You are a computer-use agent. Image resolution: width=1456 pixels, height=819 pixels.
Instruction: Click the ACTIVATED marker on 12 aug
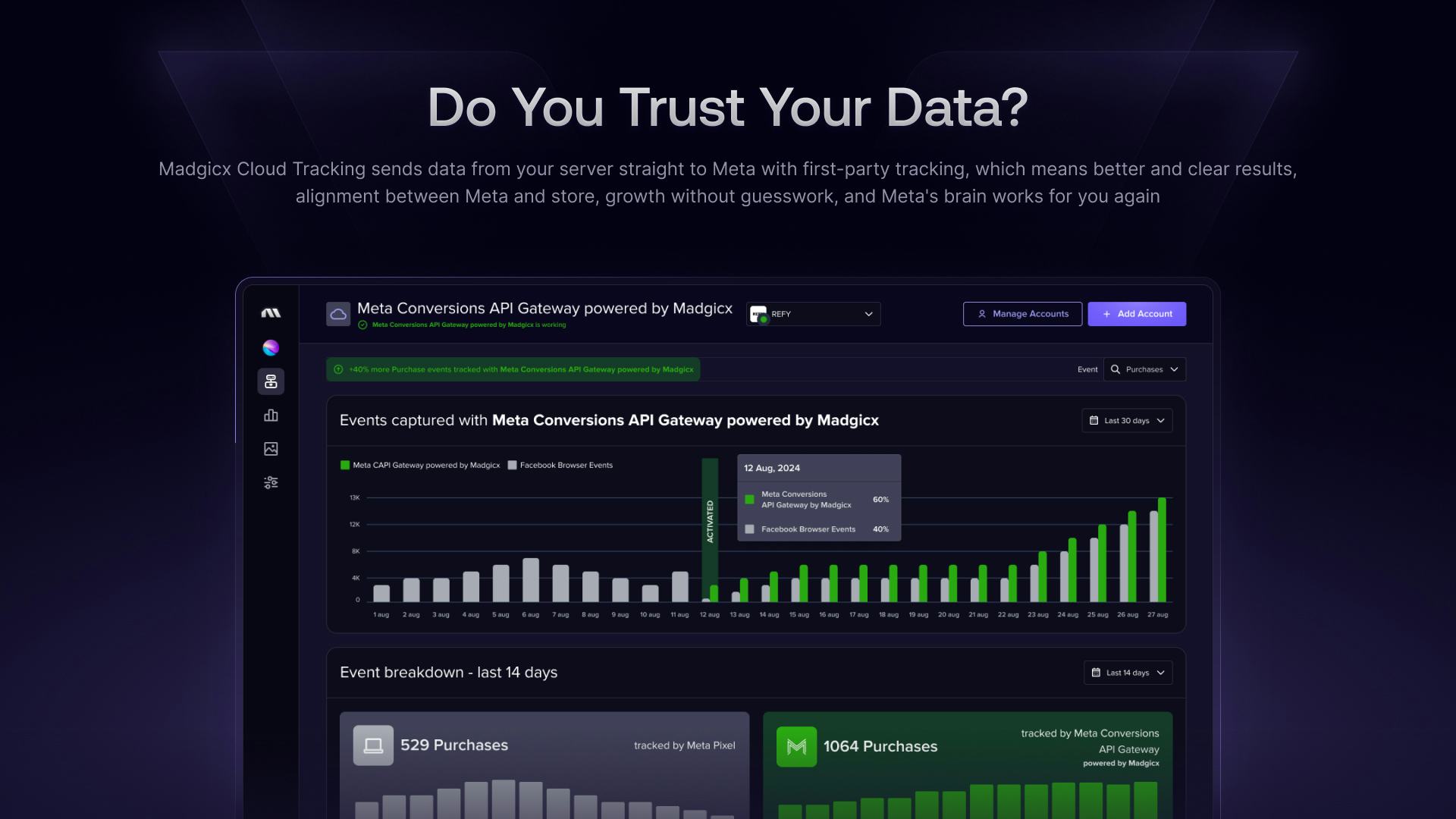(710, 522)
